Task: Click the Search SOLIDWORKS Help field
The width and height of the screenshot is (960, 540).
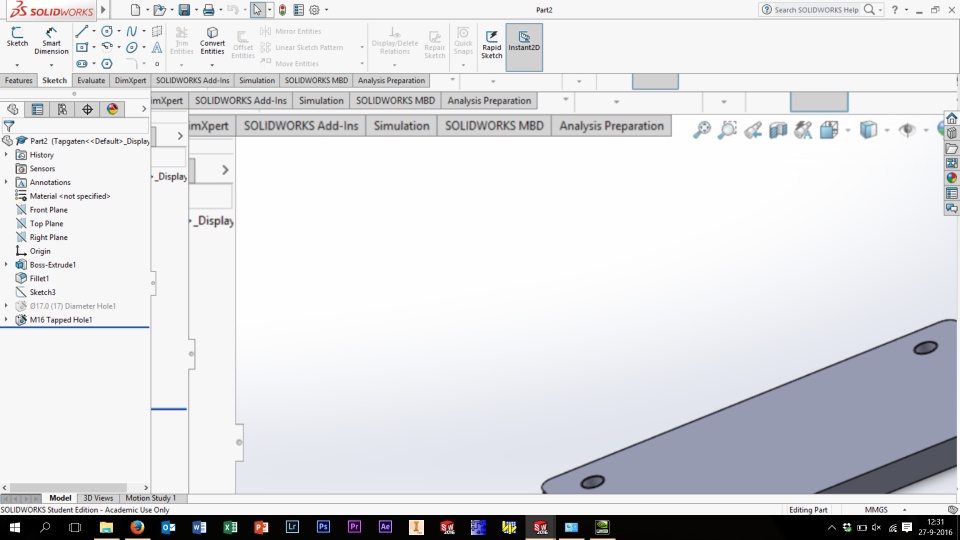Action: click(x=816, y=10)
